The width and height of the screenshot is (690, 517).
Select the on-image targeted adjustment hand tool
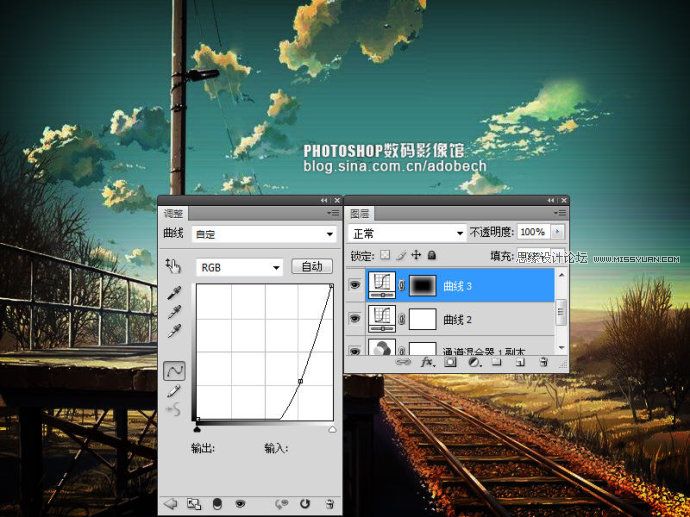click(x=173, y=266)
